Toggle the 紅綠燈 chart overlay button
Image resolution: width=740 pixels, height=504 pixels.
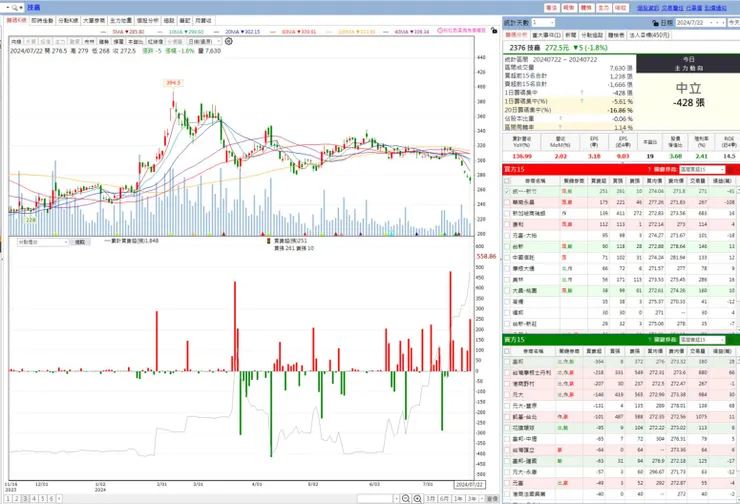click(x=155, y=42)
